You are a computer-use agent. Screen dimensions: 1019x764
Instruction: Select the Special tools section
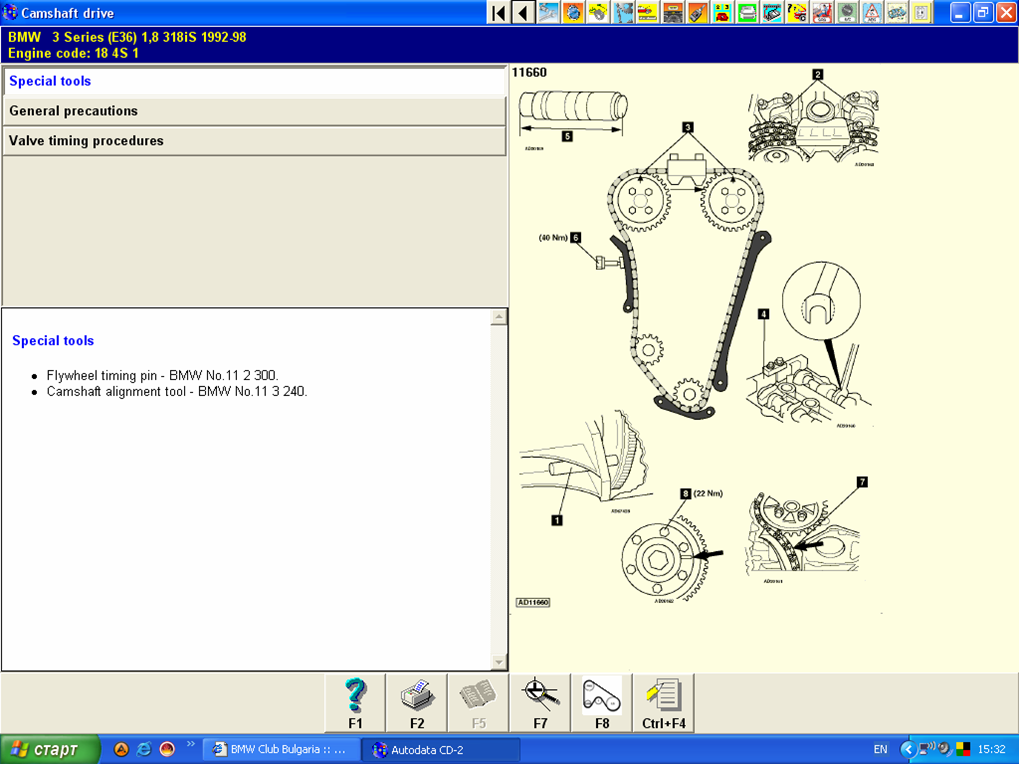point(254,81)
